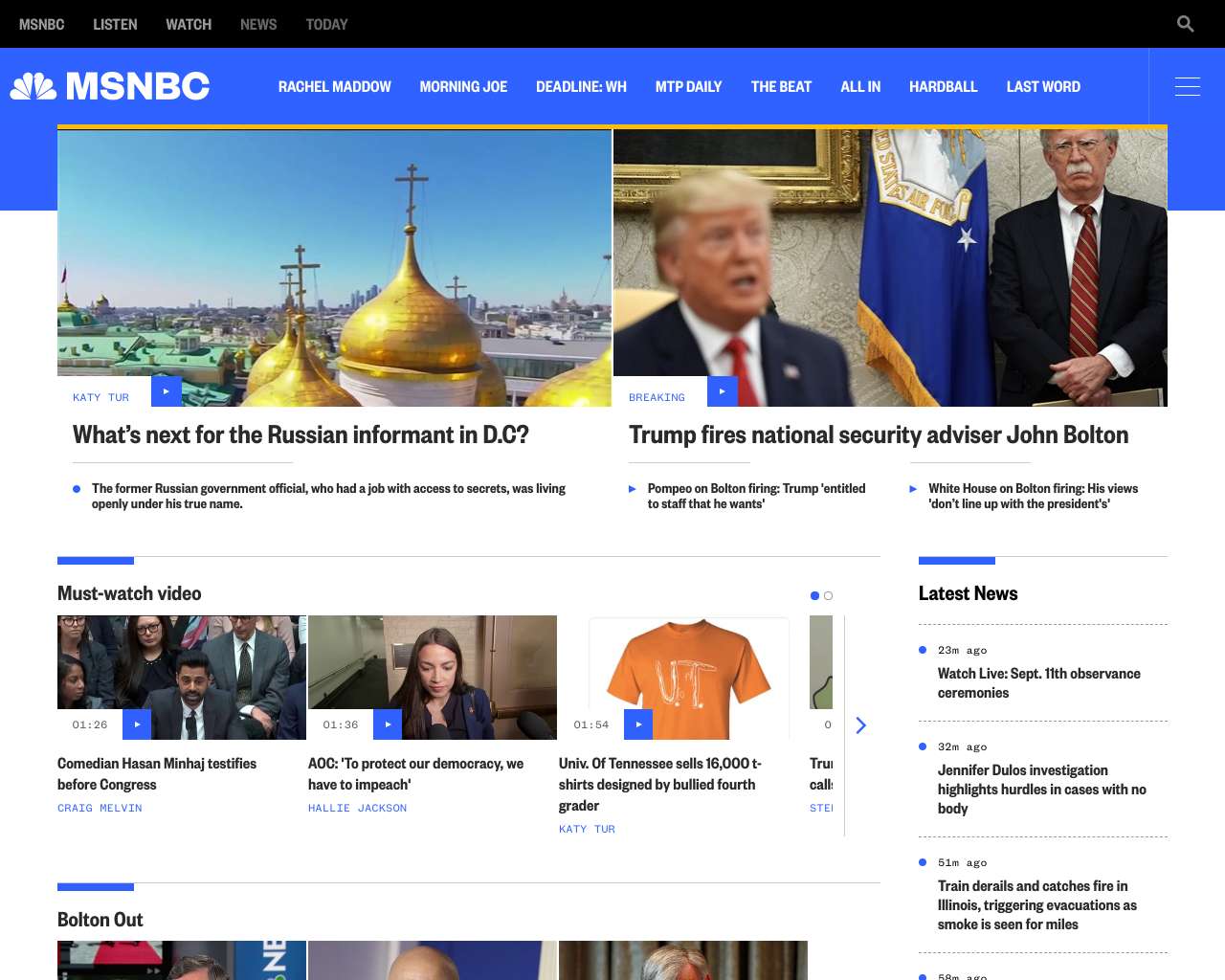Open Last Word show page
The image size is (1225, 980).
[x=1043, y=86]
